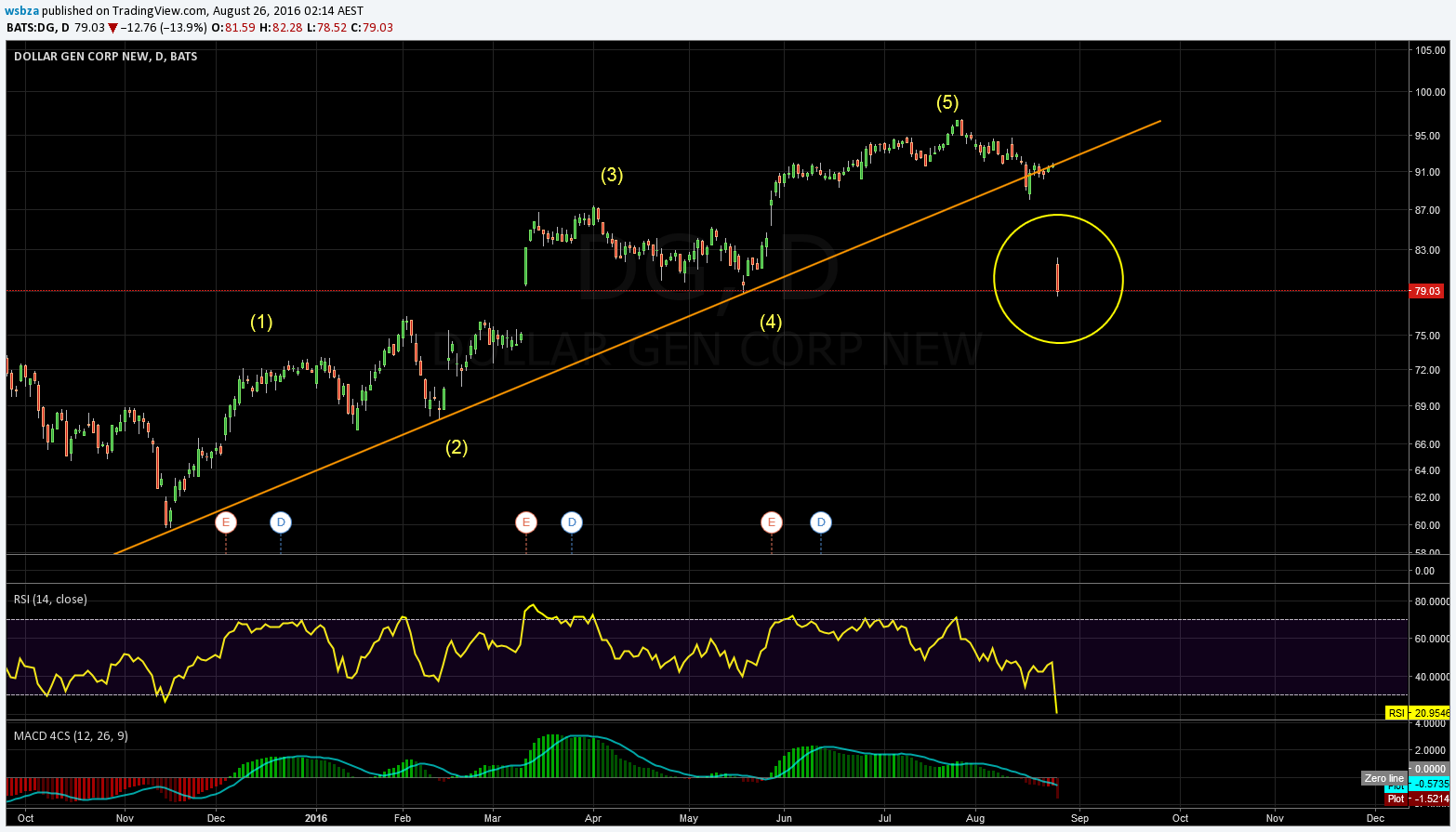Select the wave (3) label
Screen dimensions: 1456x832
[x=611, y=175]
